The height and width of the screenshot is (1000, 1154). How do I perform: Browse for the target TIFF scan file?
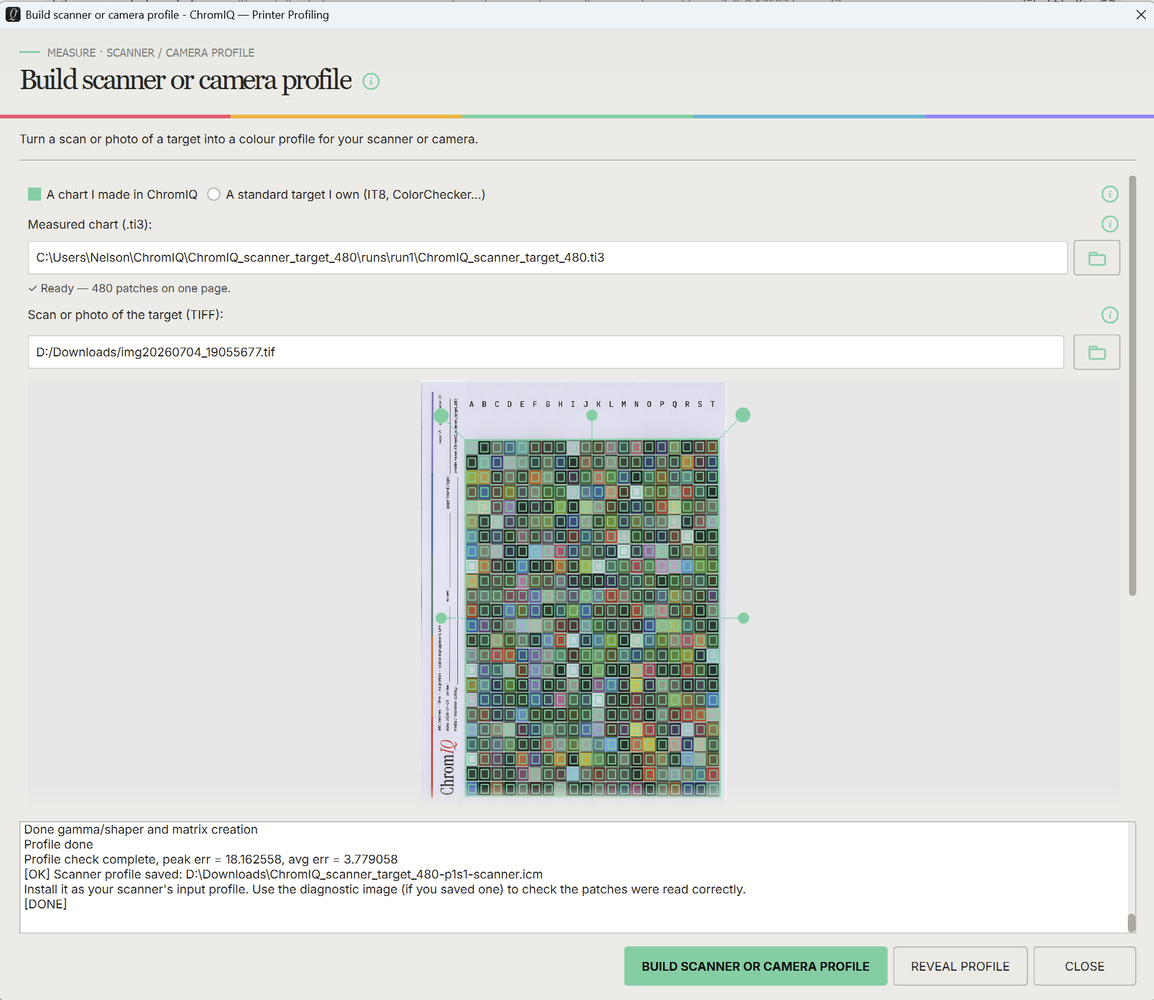pyautogui.click(x=1097, y=352)
